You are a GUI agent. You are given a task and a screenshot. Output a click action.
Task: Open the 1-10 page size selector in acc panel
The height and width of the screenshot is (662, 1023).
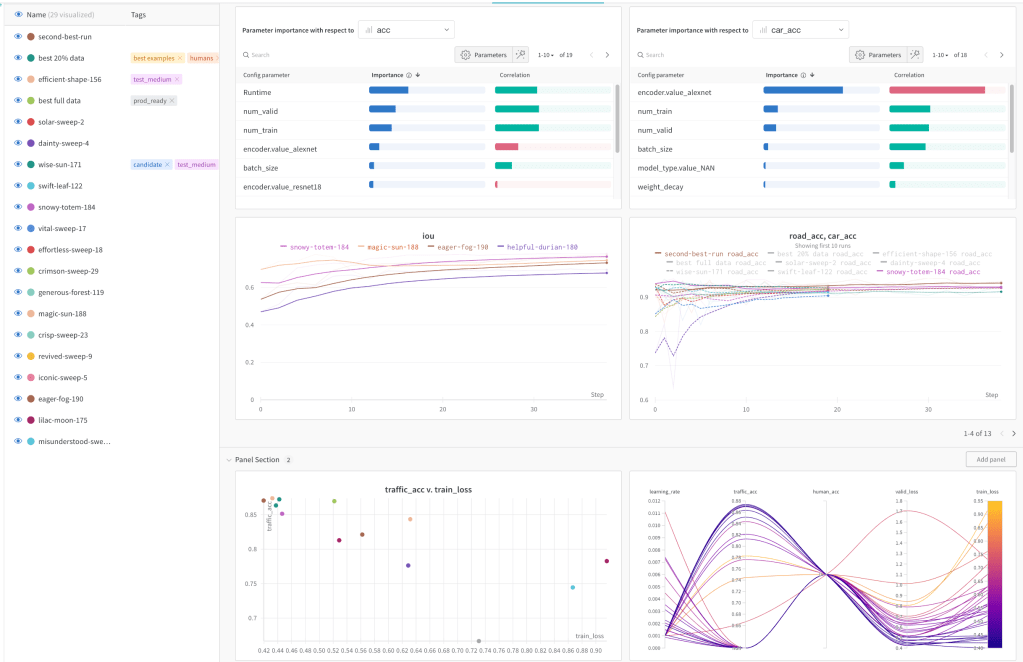(x=546, y=55)
